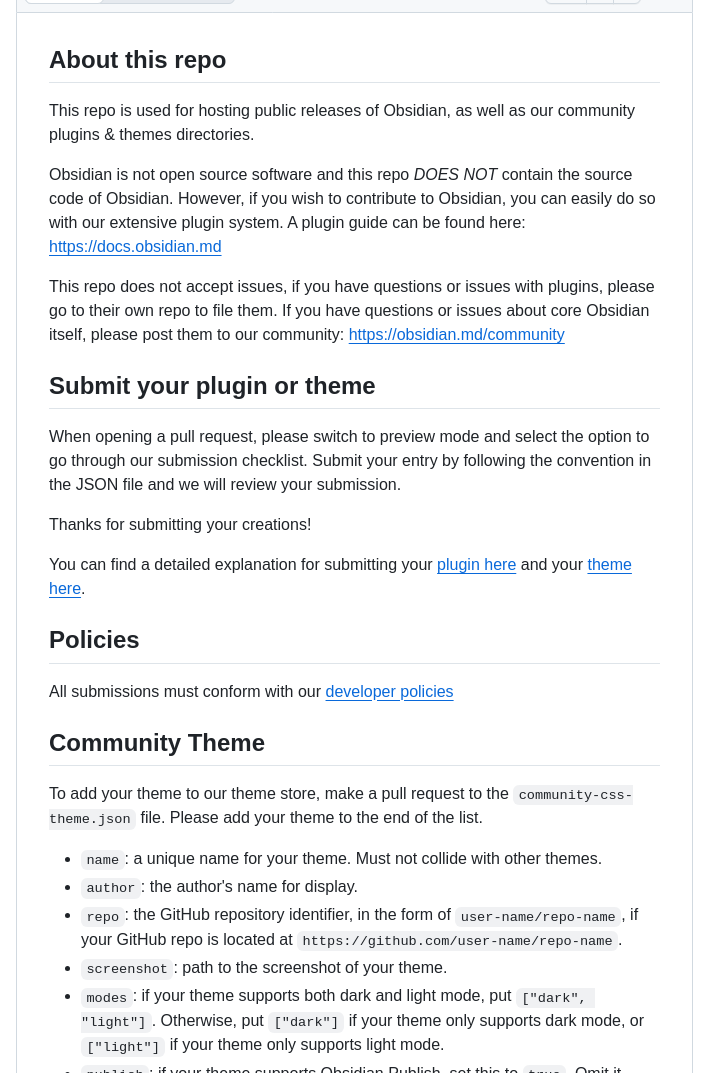Click the https://github.com/user-name/repo-name code snippet

[x=457, y=941]
